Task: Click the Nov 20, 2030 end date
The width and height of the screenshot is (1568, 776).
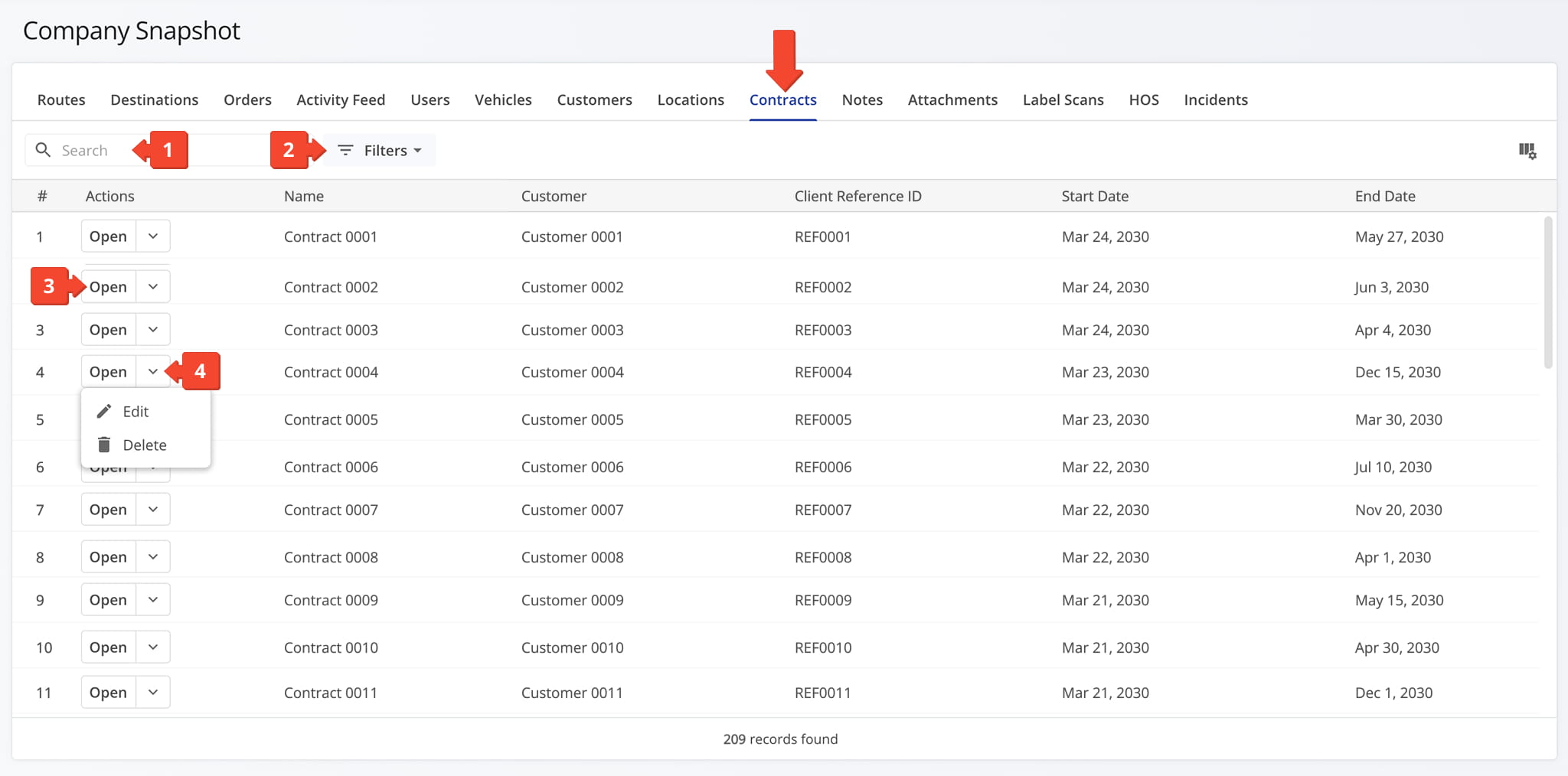Action: 1398,510
